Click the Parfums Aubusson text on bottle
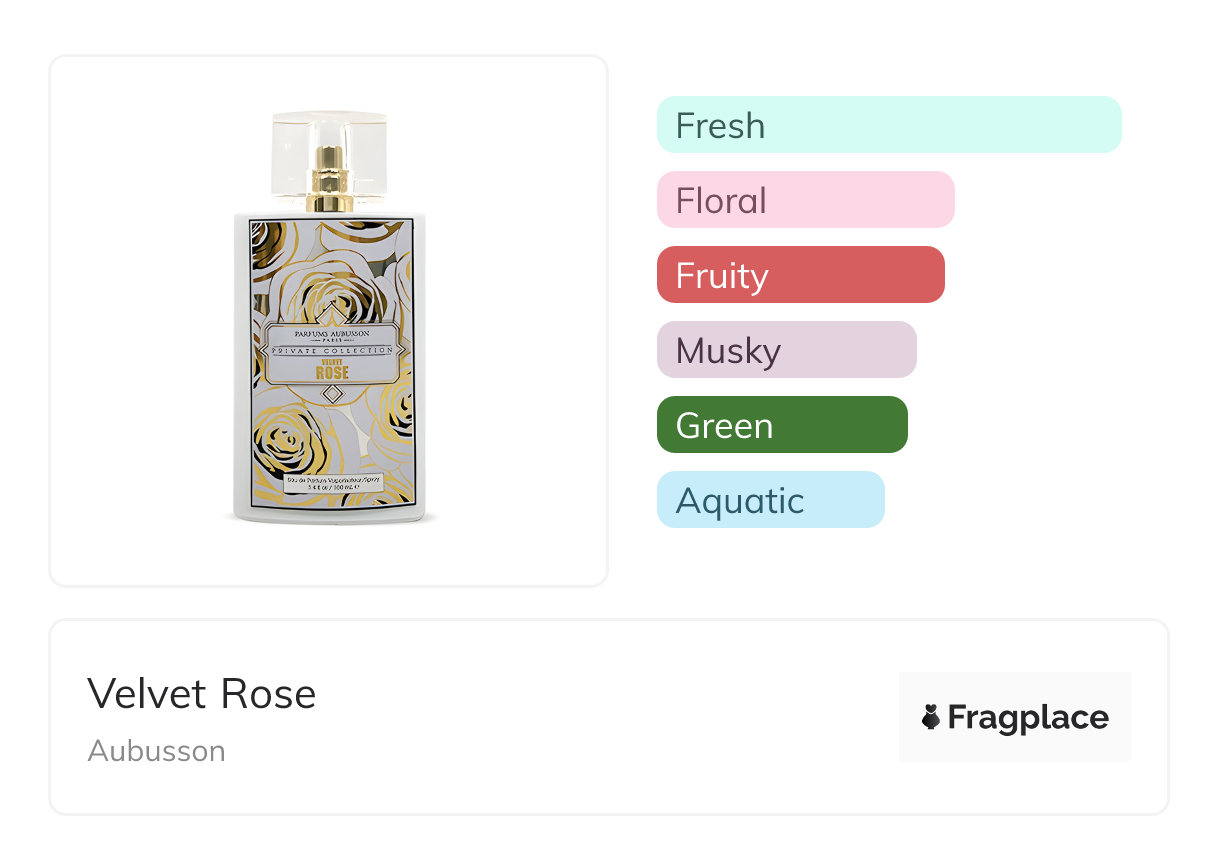 (x=332, y=333)
